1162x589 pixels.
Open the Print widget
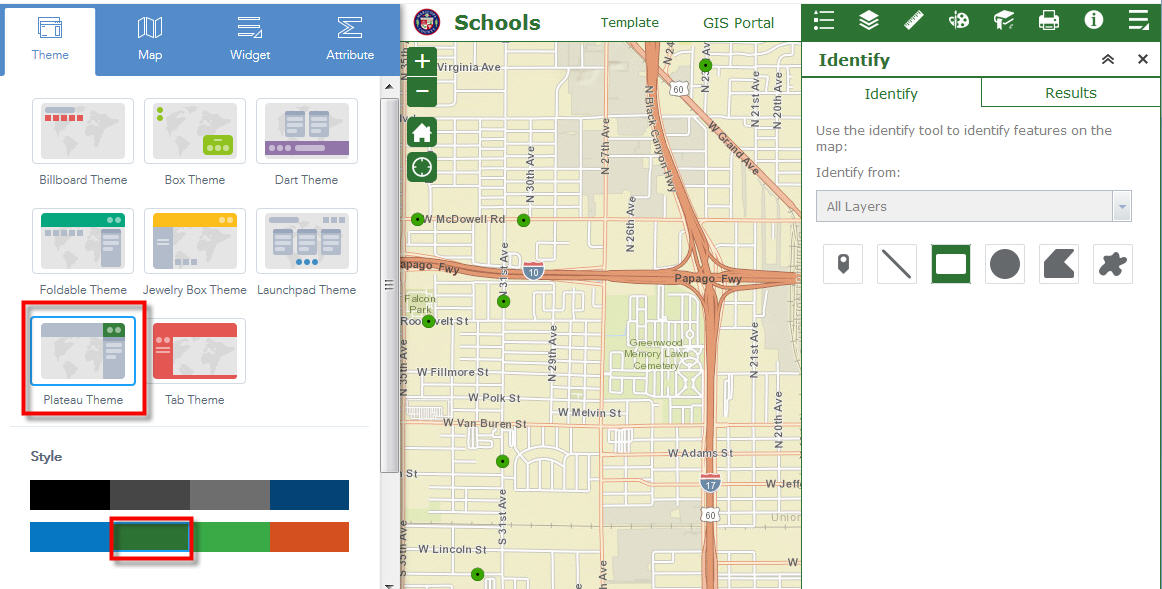pyautogui.click(x=1049, y=20)
